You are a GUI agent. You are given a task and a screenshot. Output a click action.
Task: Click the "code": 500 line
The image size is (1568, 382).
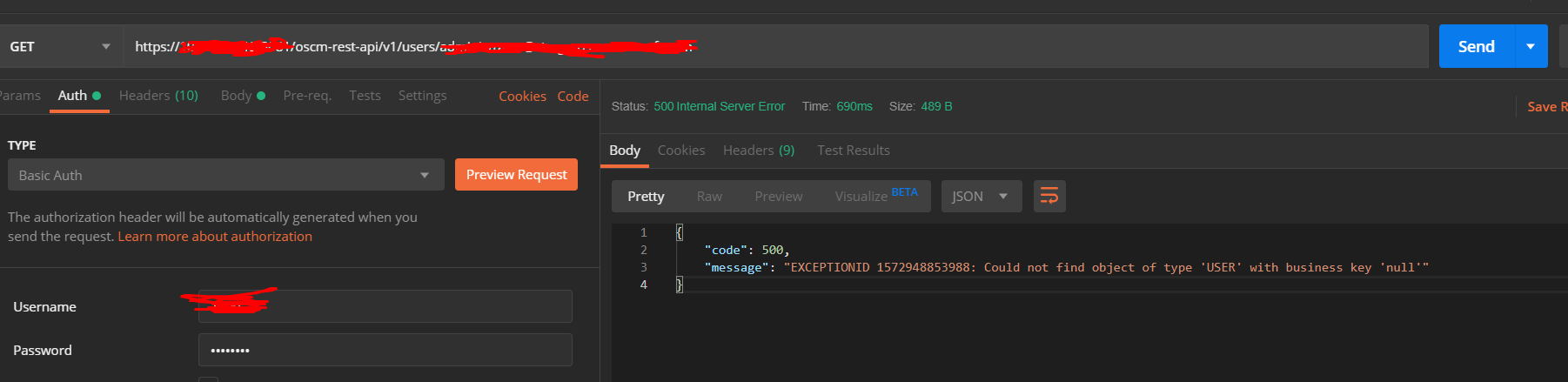pyautogui.click(x=747, y=250)
